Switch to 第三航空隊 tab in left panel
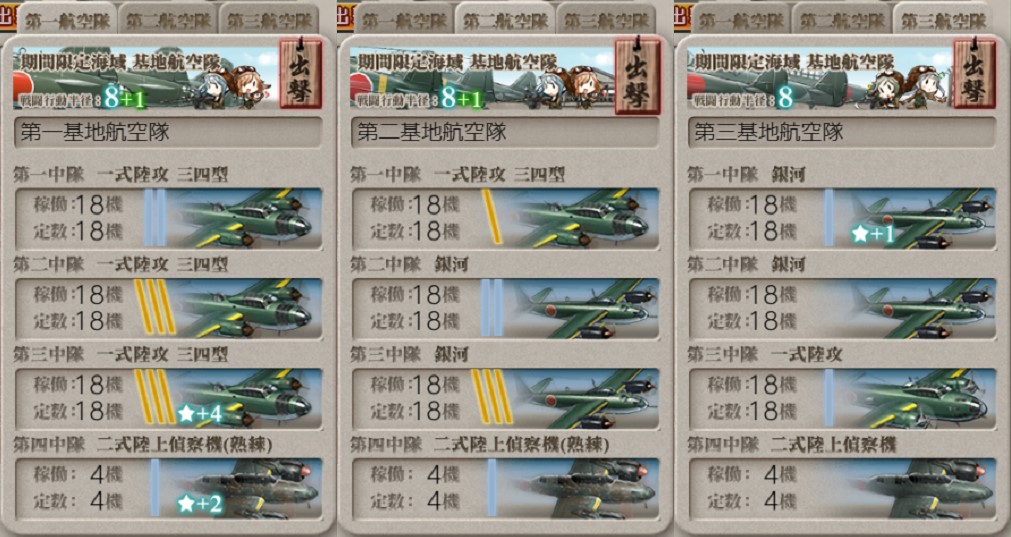Screen dimensions: 1011x537 [x=270, y=20]
